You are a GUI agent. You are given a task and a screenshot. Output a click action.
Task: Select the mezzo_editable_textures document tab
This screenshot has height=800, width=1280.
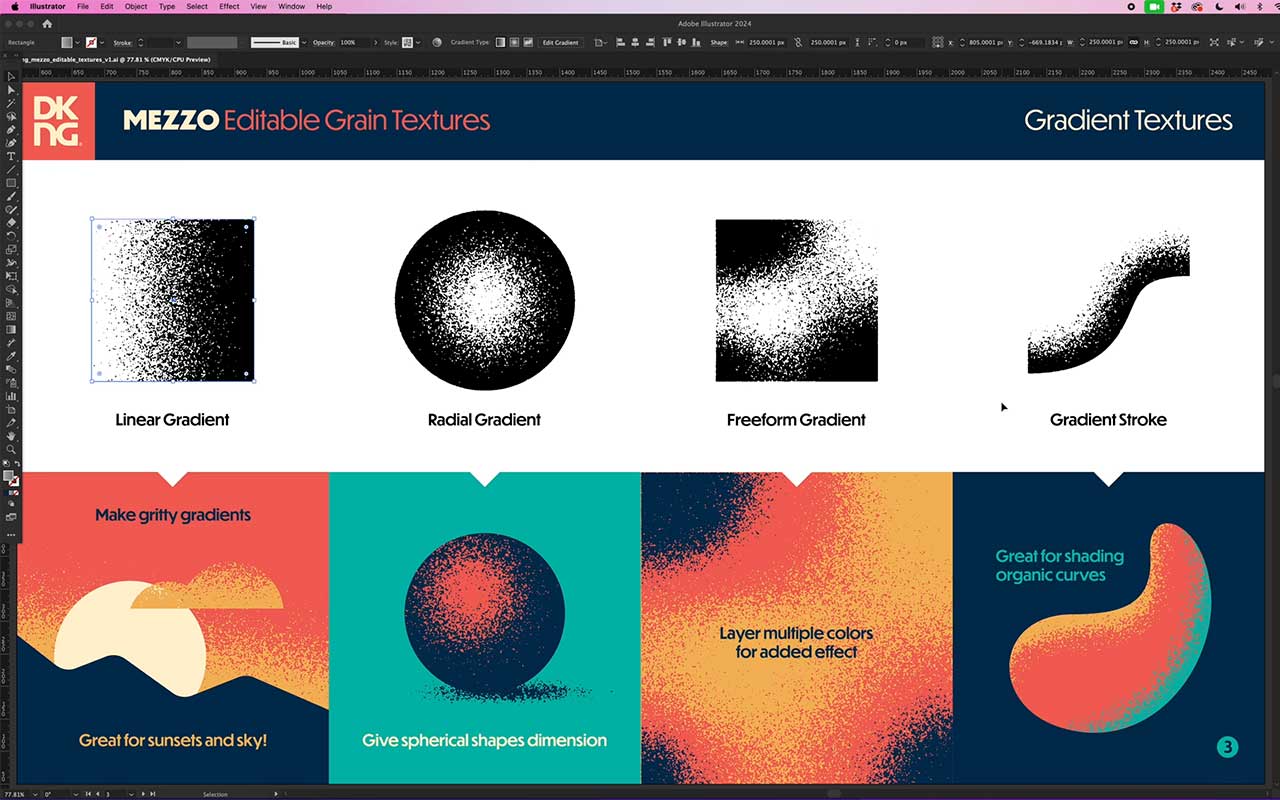pos(115,60)
